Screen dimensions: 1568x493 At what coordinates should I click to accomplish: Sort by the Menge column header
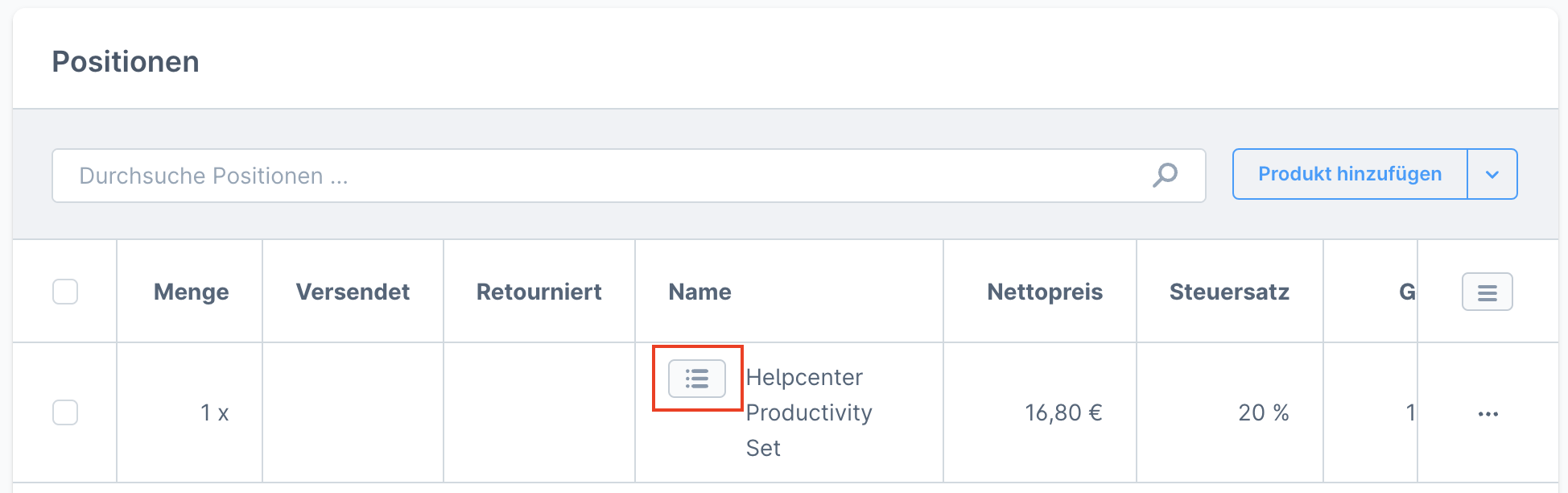coord(191,292)
